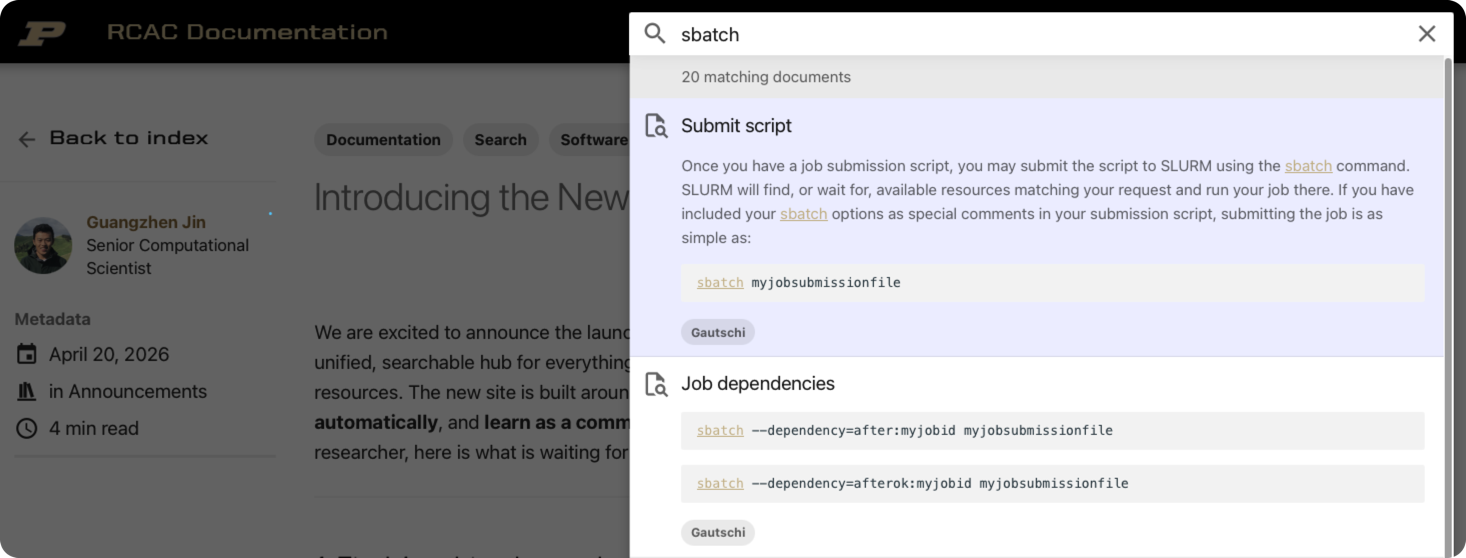Viewport: 1466px width, 558px height.
Task: Open the in Announcements category link
Action: pyautogui.click(x=128, y=392)
